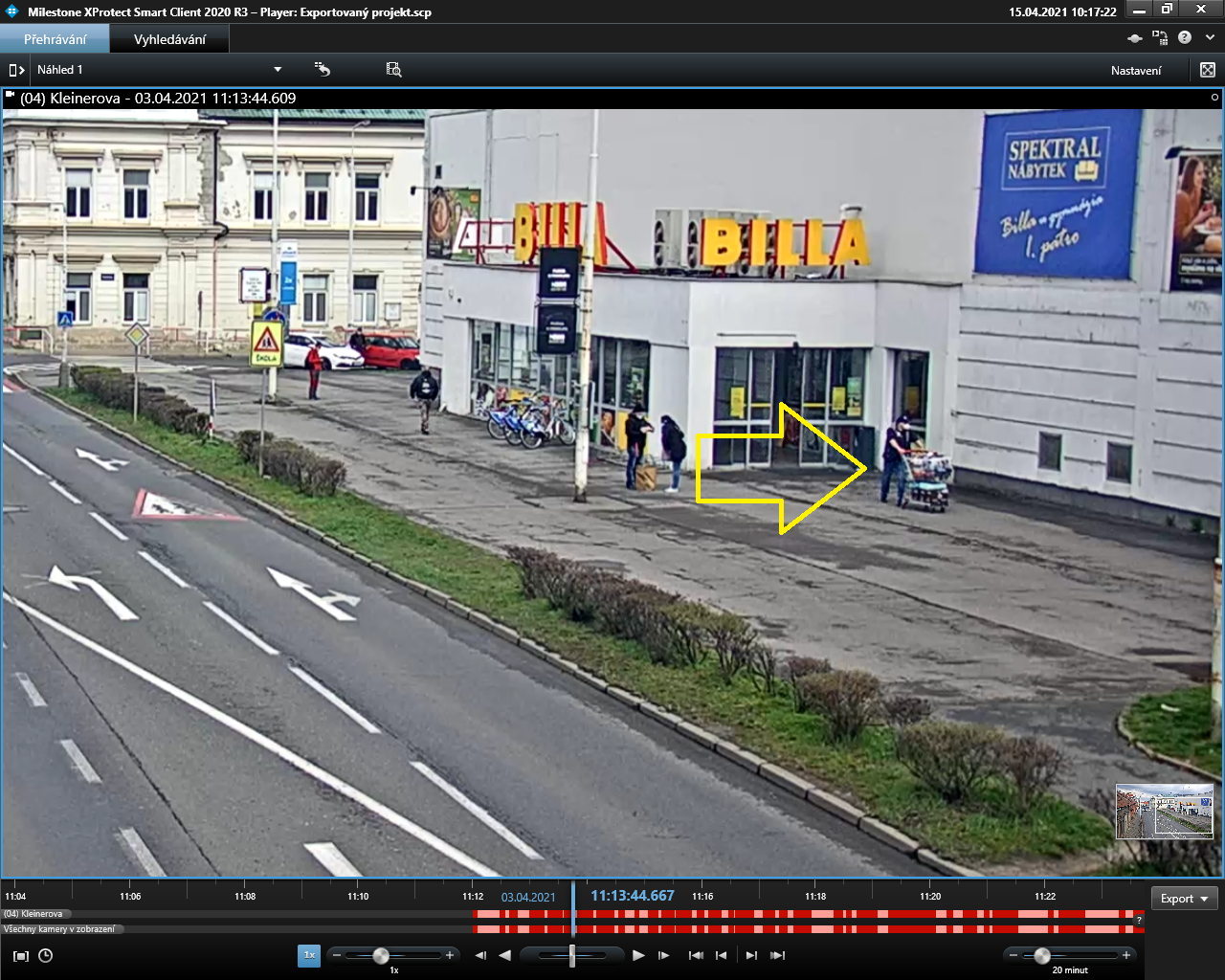Select the Přehrávání tab
1225x980 pixels.
55,39
